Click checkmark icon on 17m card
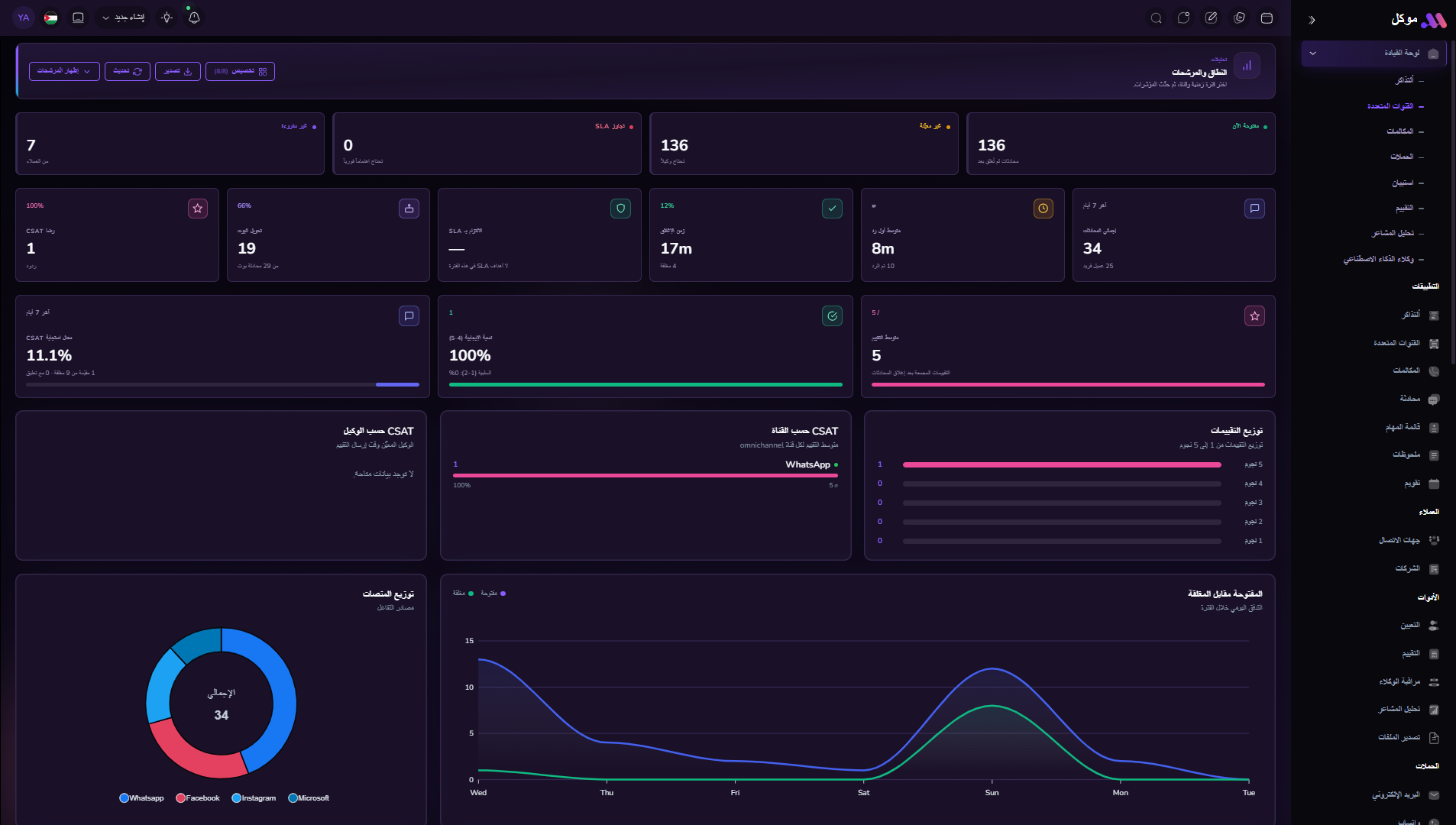The height and width of the screenshot is (825, 1456). point(832,209)
